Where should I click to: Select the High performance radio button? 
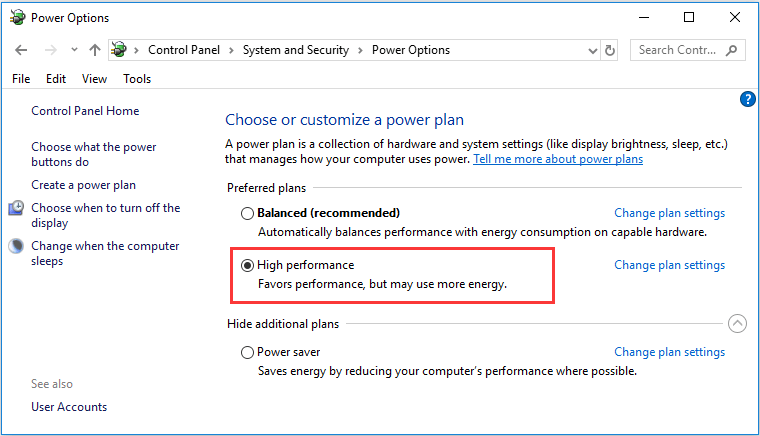coord(247,265)
